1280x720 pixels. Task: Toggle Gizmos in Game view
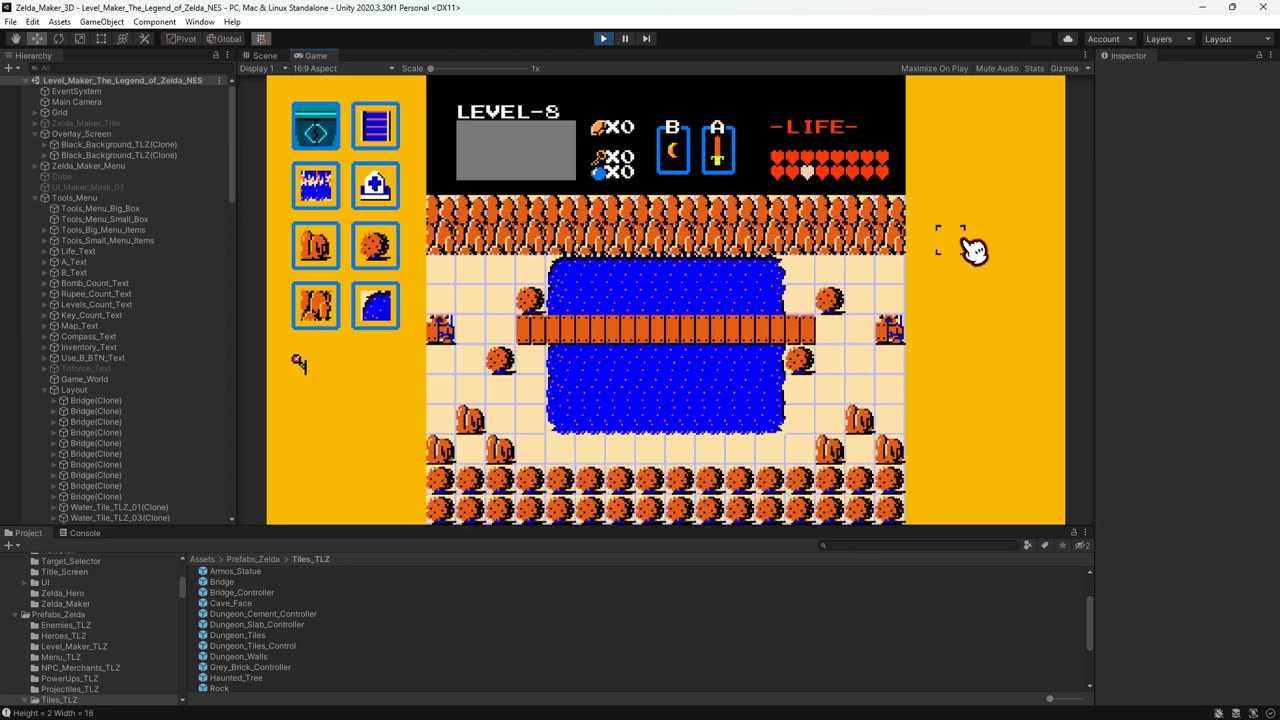coord(1065,68)
